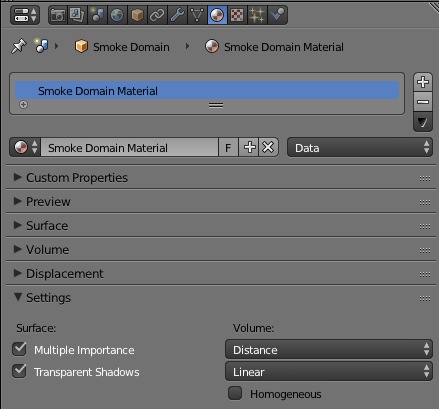This screenshot has height=409, width=439.
Task: Open the Distance volume sampling dropdown
Action: click(329, 349)
